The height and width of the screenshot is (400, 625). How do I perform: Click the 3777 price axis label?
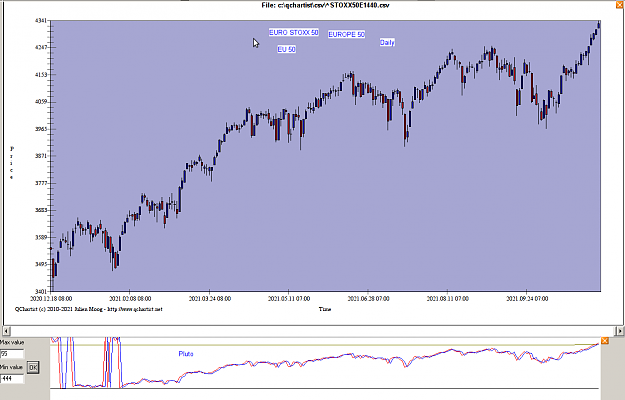click(41, 183)
